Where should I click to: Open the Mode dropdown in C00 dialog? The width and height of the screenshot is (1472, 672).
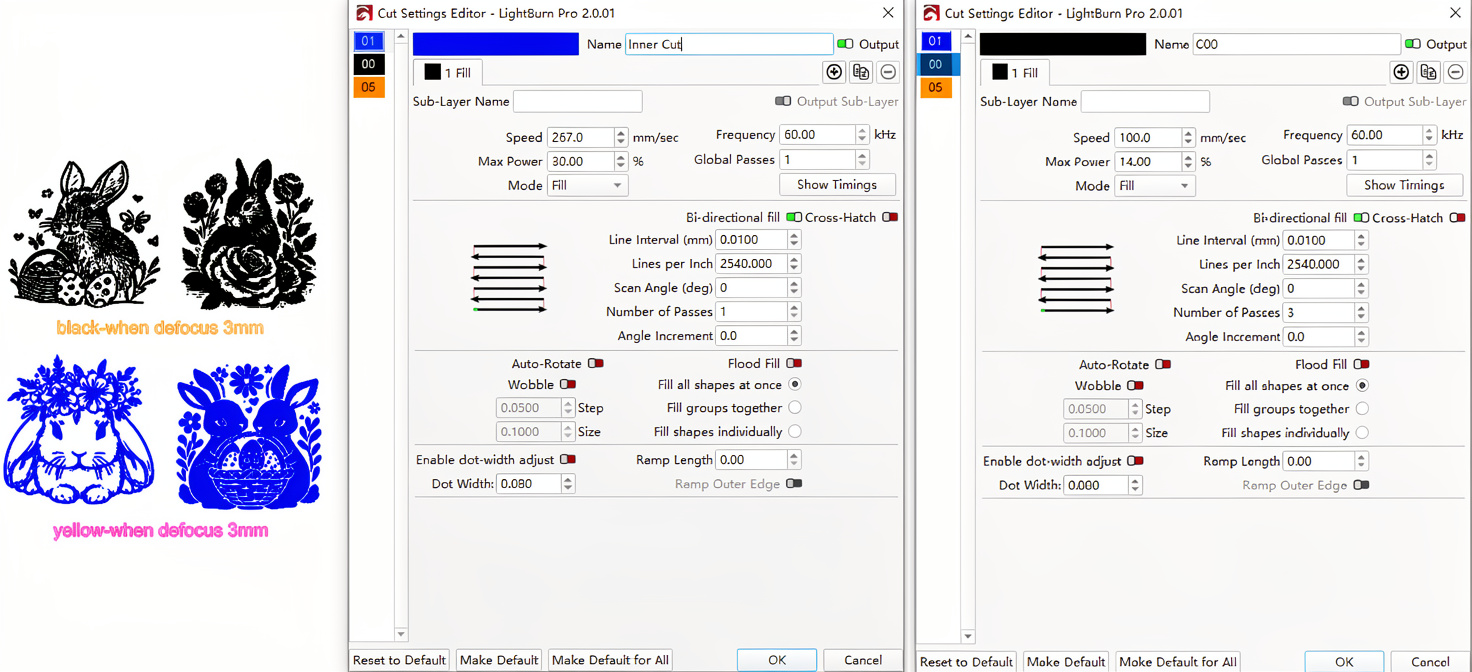(x=1154, y=184)
